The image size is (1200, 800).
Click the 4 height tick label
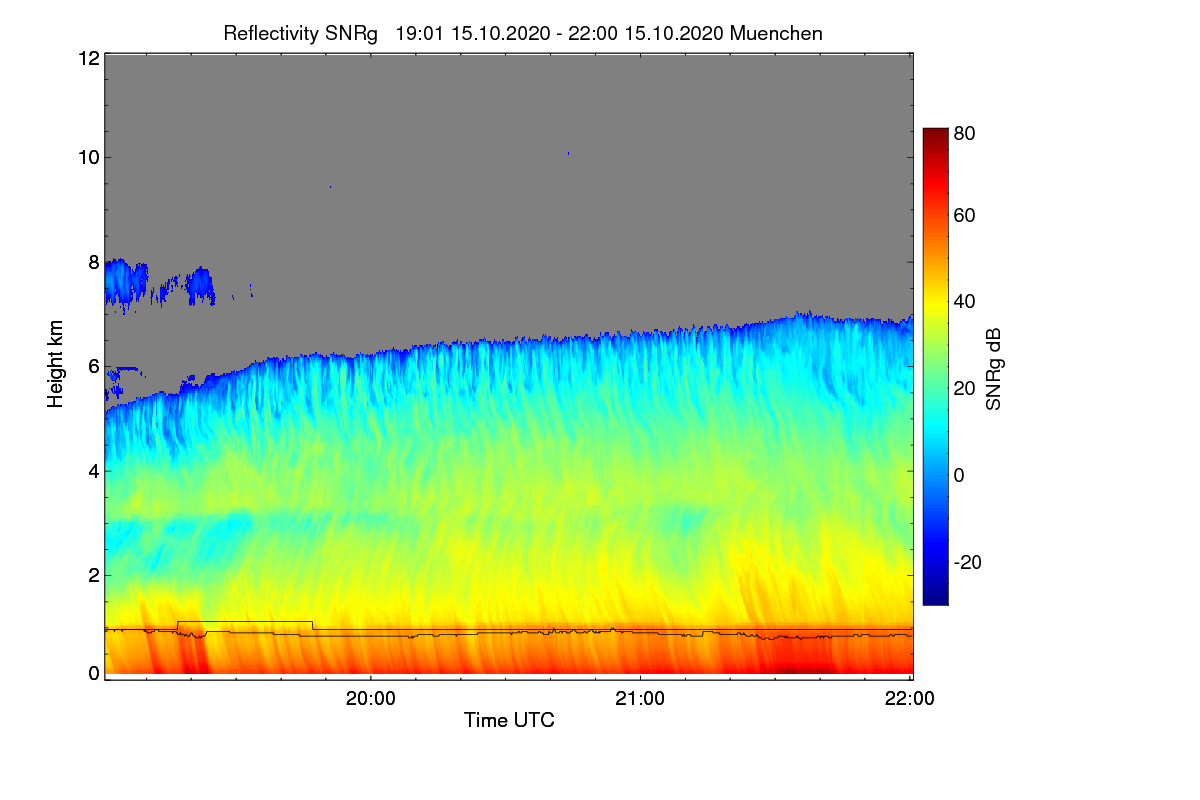93,470
